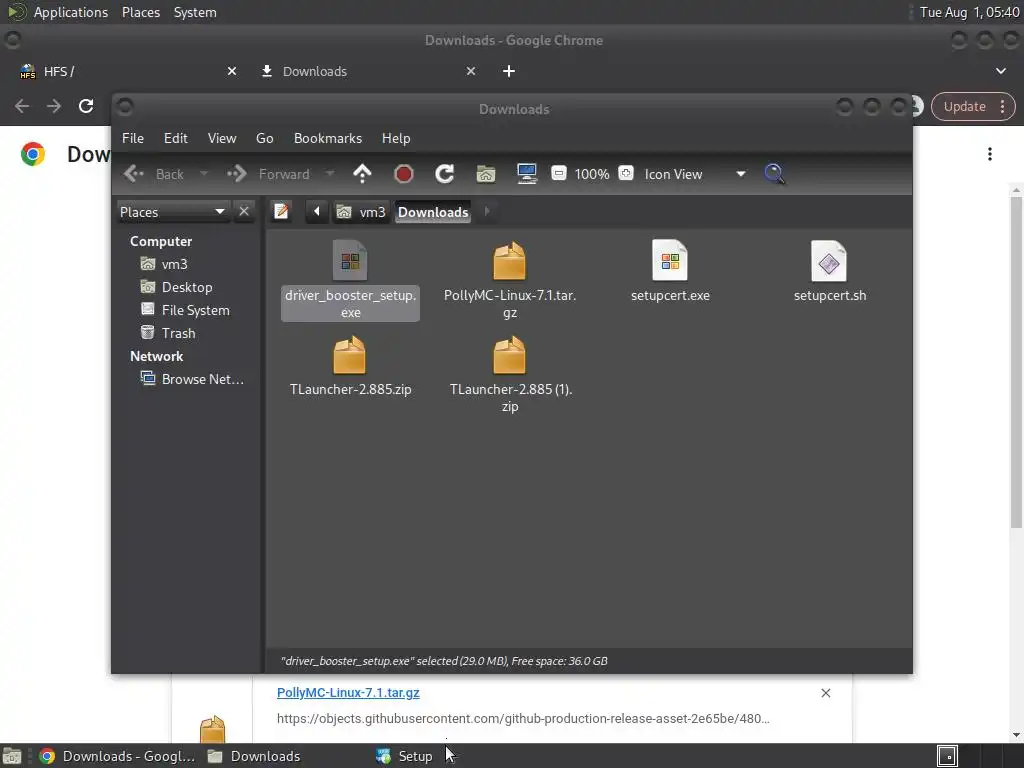1024x768 pixels.
Task: Open Edit menu in file manager
Action: pos(176,138)
